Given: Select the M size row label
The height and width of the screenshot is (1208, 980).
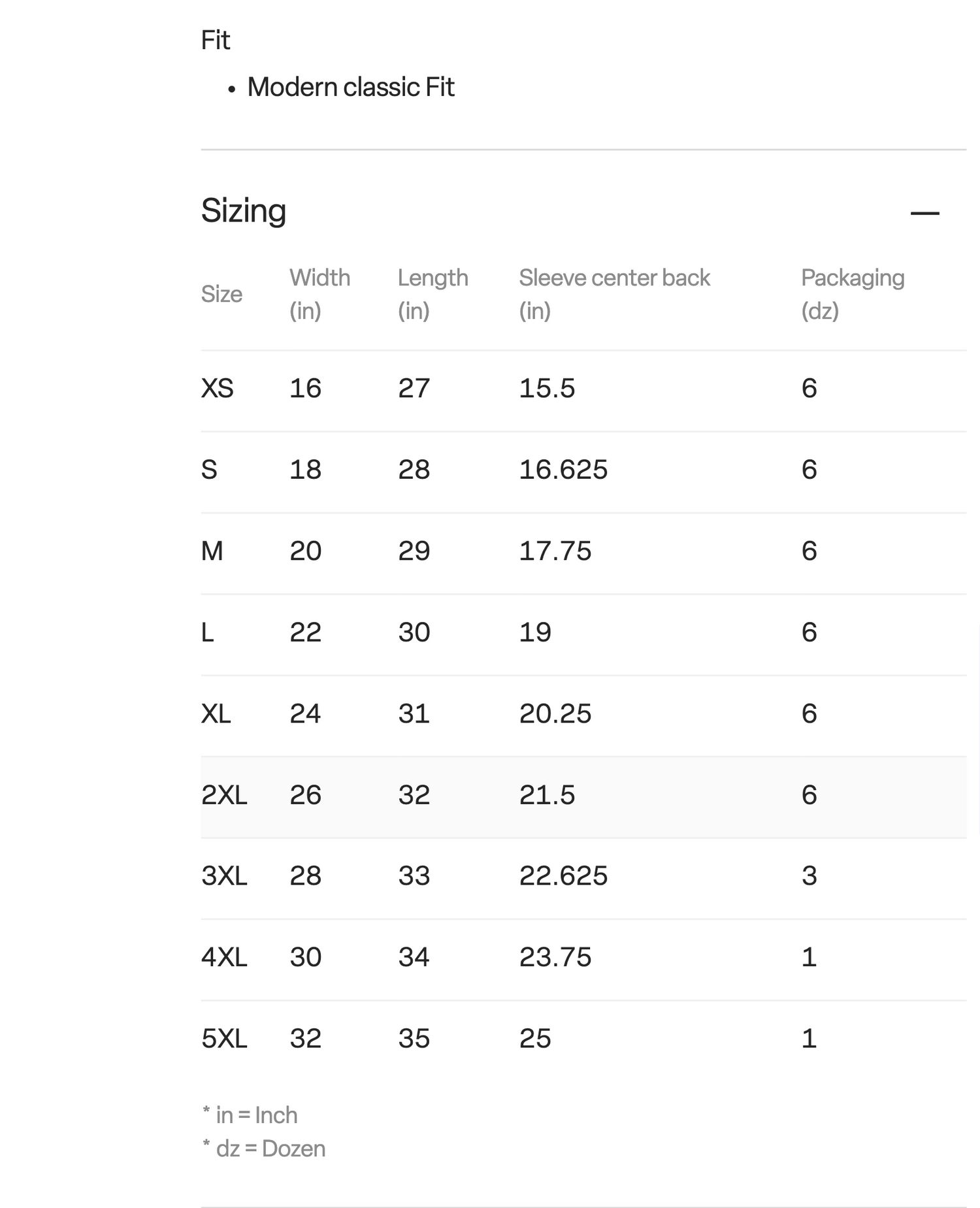Looking at the screenshot, I should click(x=212, y=551).
